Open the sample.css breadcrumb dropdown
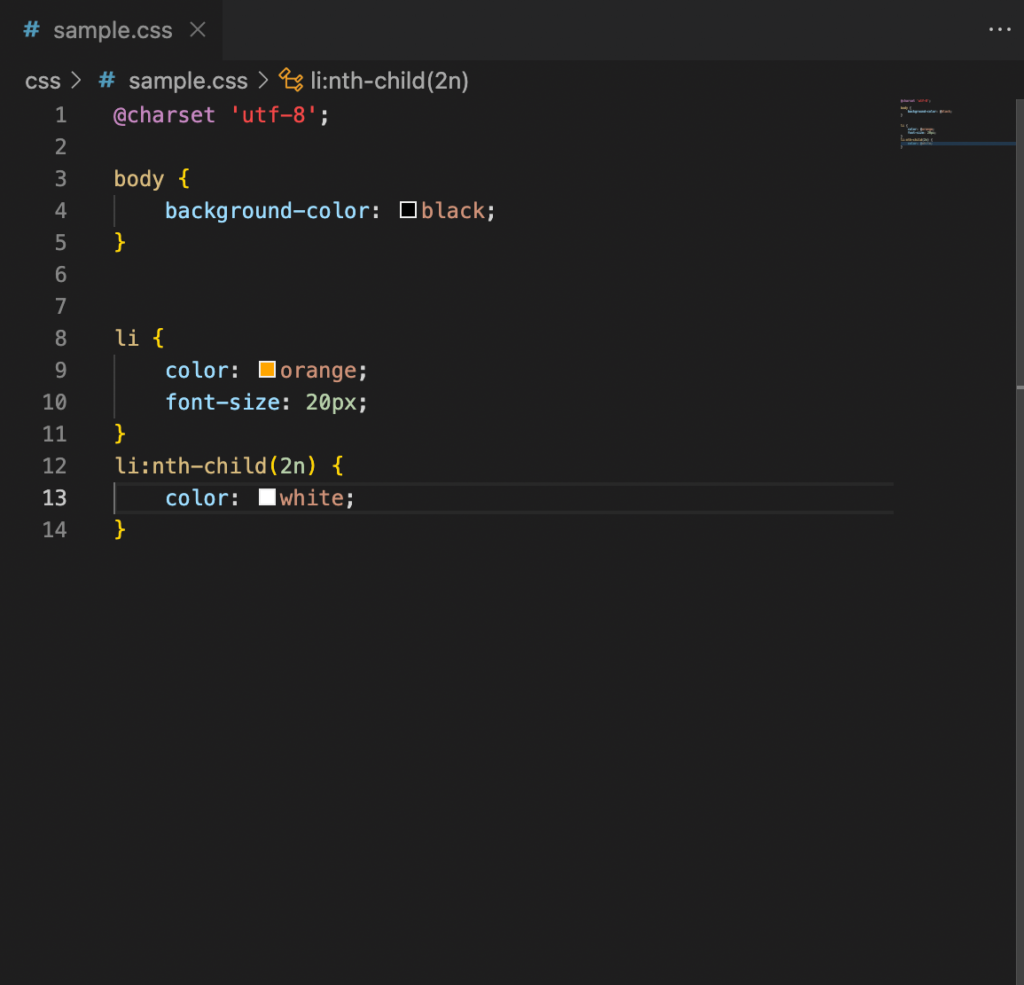Image resolution: width=1024 pixels, height=985 pixels. [x=187, y=81]
